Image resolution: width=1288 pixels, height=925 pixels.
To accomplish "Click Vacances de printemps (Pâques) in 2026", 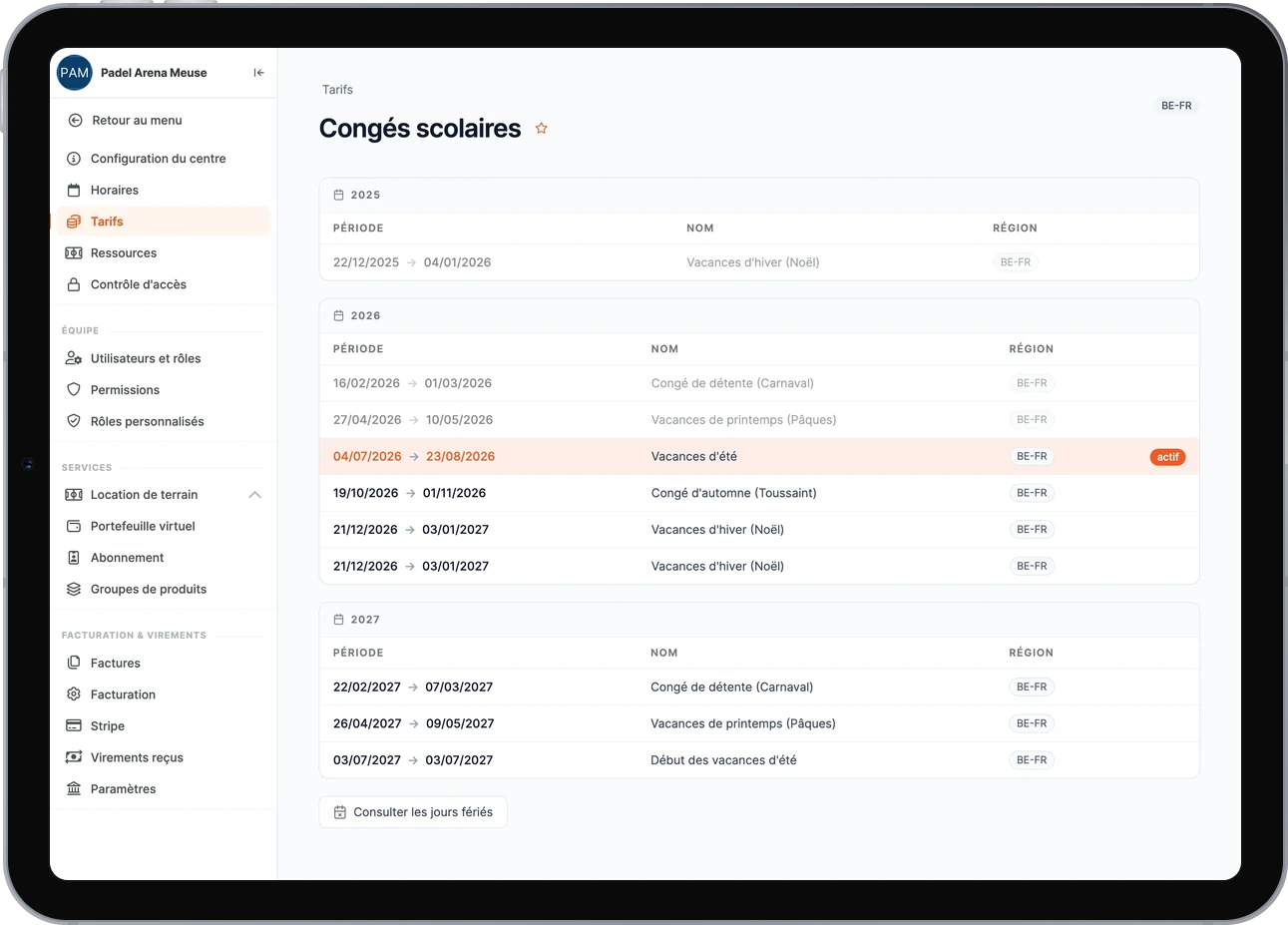I will tap(744, 420).
